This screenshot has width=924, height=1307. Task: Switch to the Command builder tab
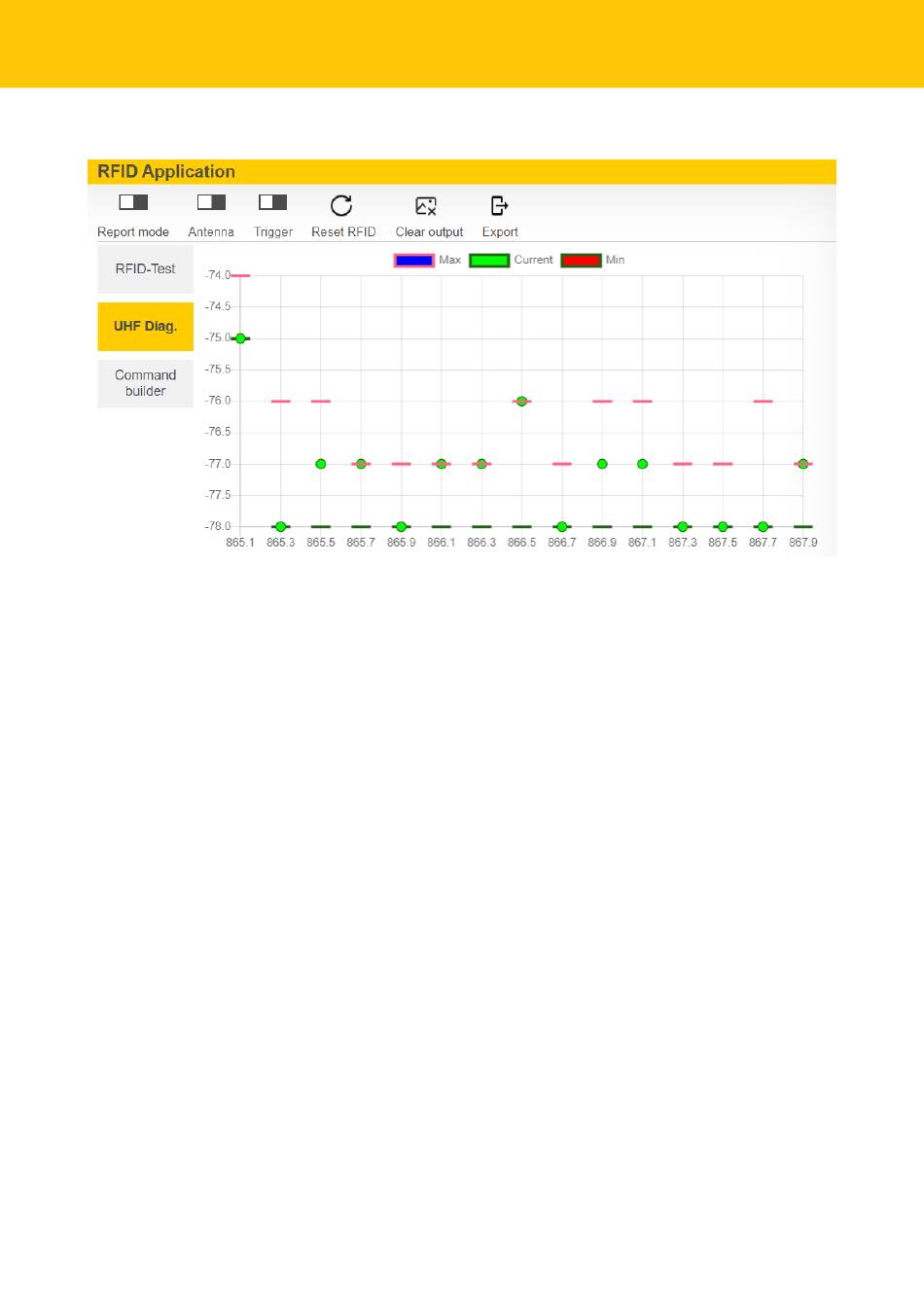(146, 383)
